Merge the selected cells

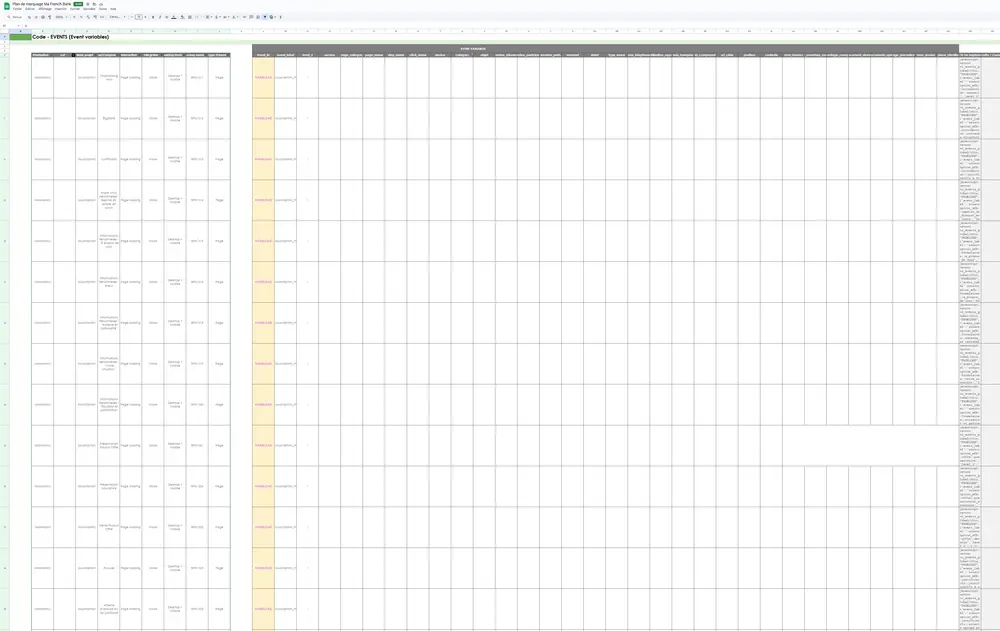coord(197,17)
